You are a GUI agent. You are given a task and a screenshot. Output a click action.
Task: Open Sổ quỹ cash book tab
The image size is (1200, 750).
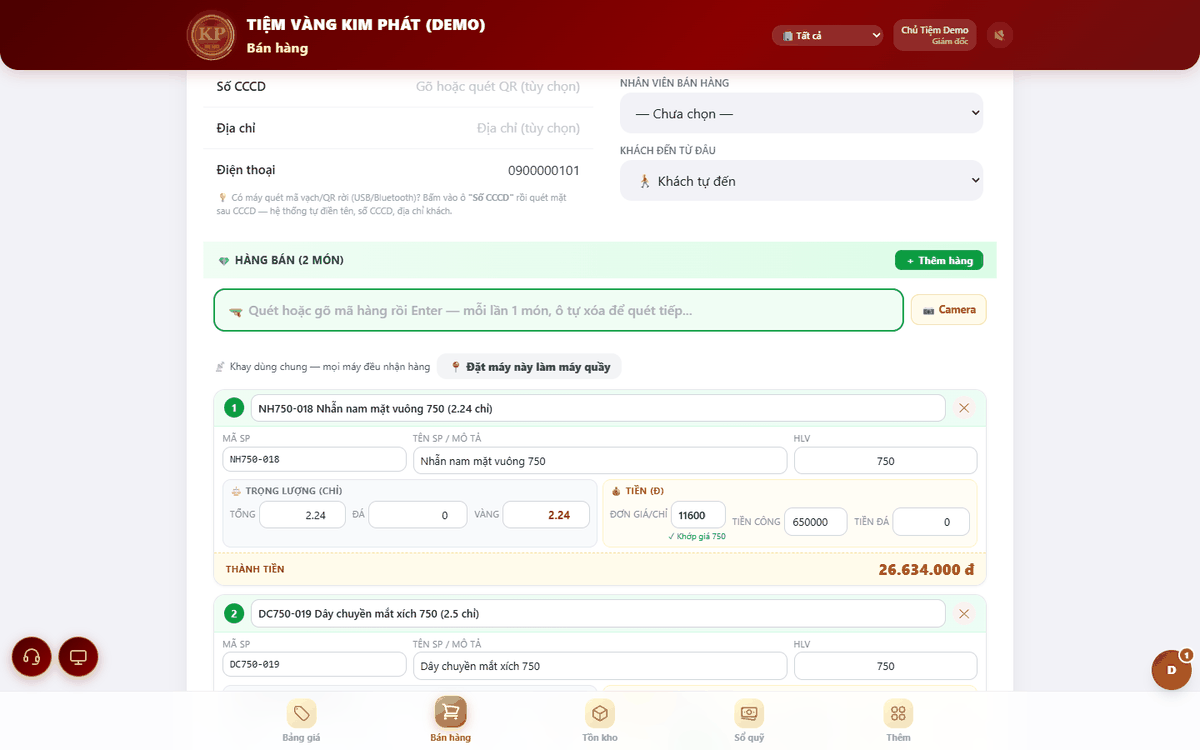[749, 721]
